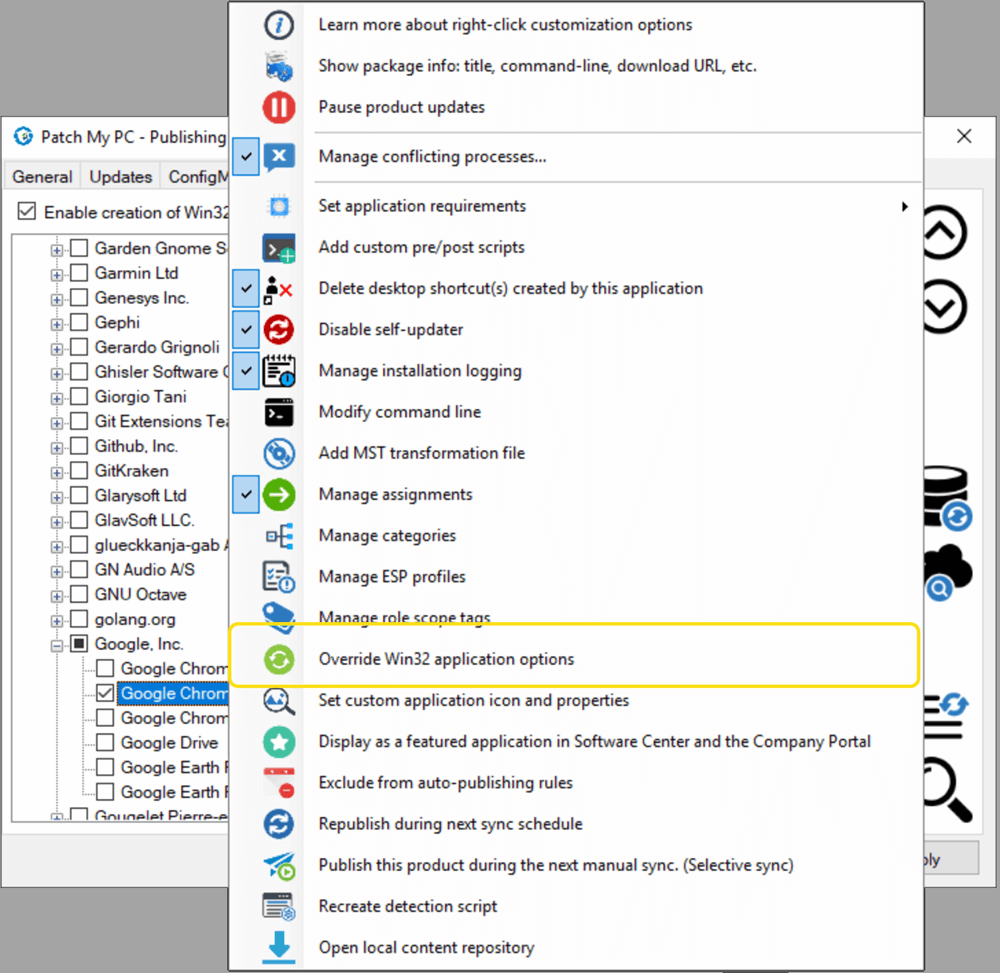Check the Google Drive checkbox

pos(105,742)
